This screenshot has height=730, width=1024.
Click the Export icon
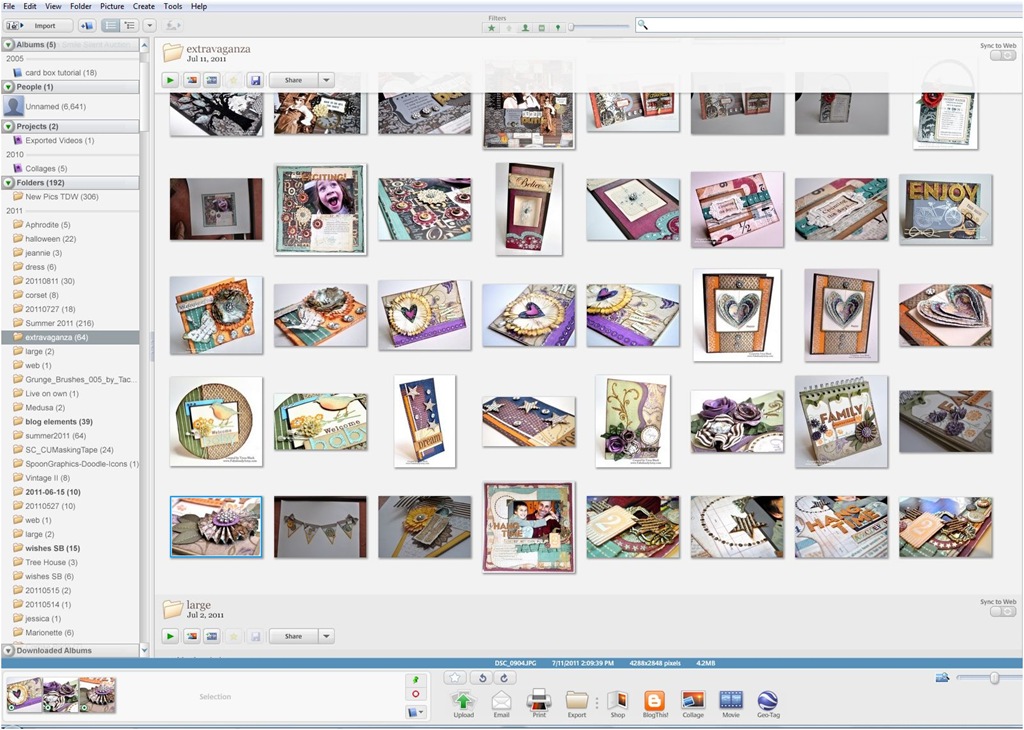577,705
